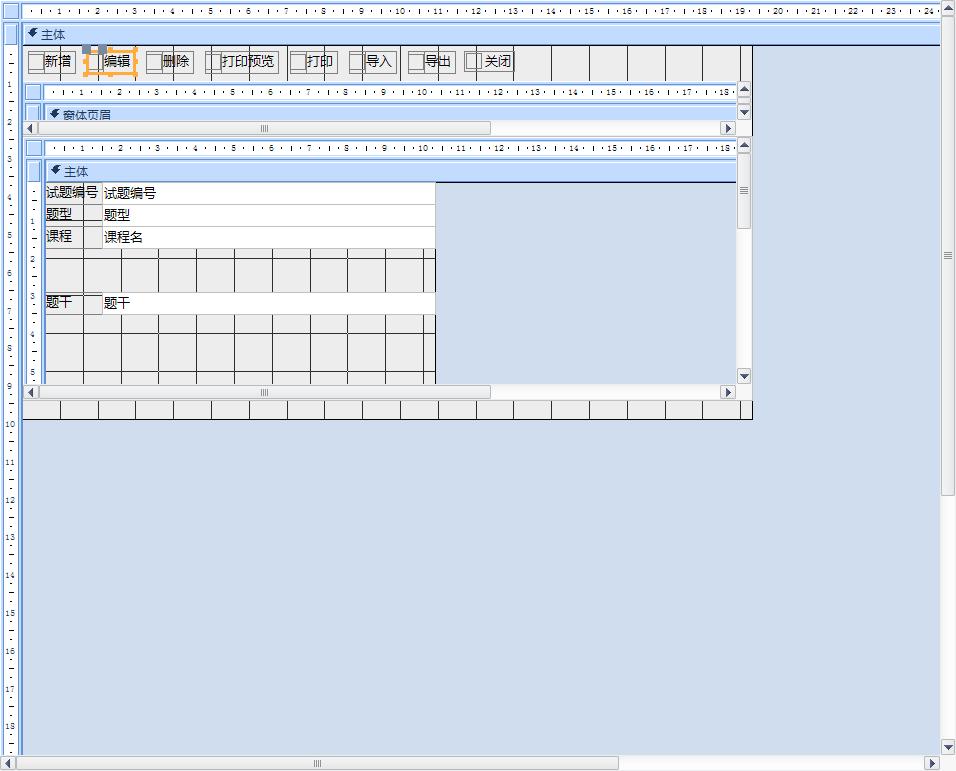Click right arrow of upper subform's horizontal scrollbar
Screen dimensions: 956x771
728,128
